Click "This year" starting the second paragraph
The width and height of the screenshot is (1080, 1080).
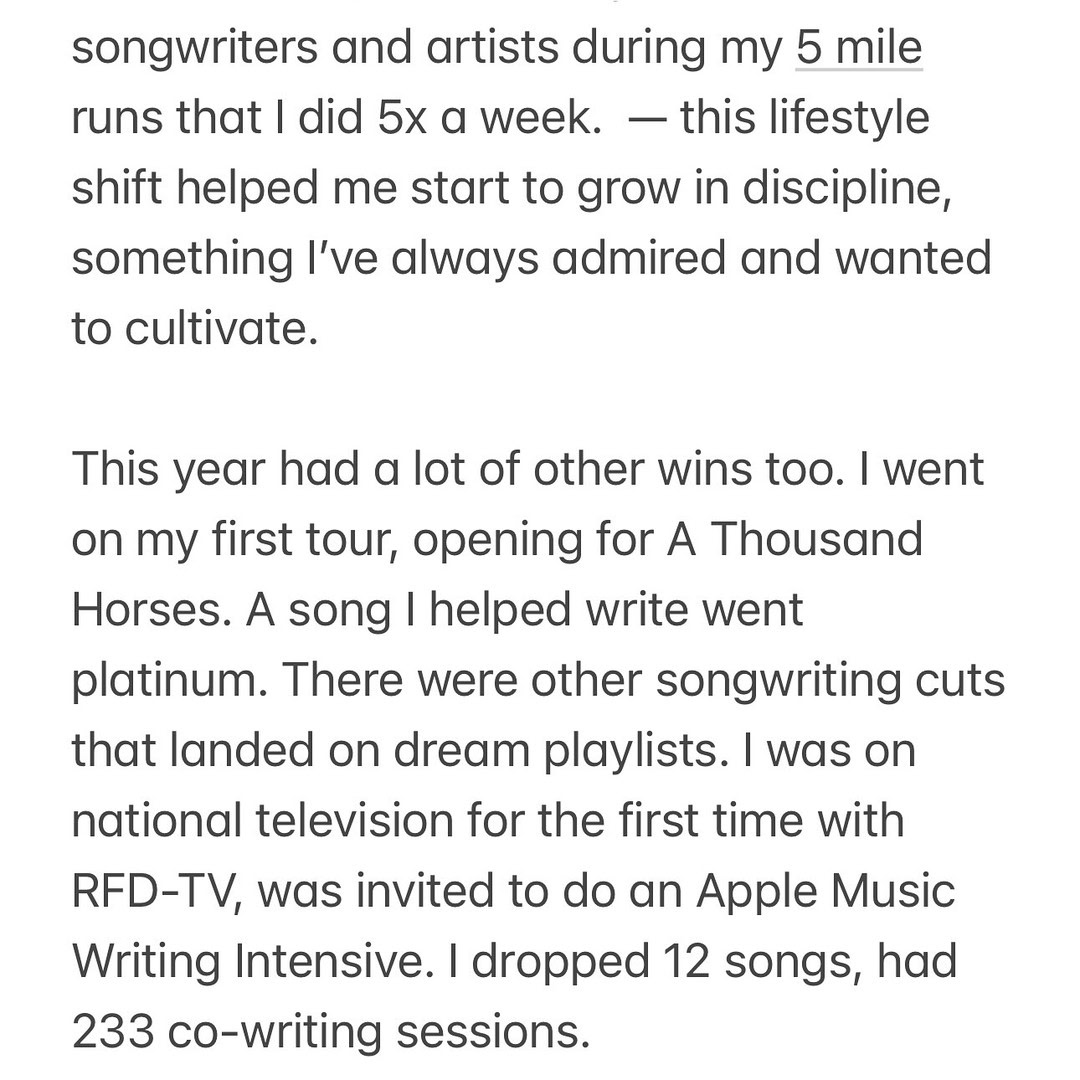pos(168,469)
